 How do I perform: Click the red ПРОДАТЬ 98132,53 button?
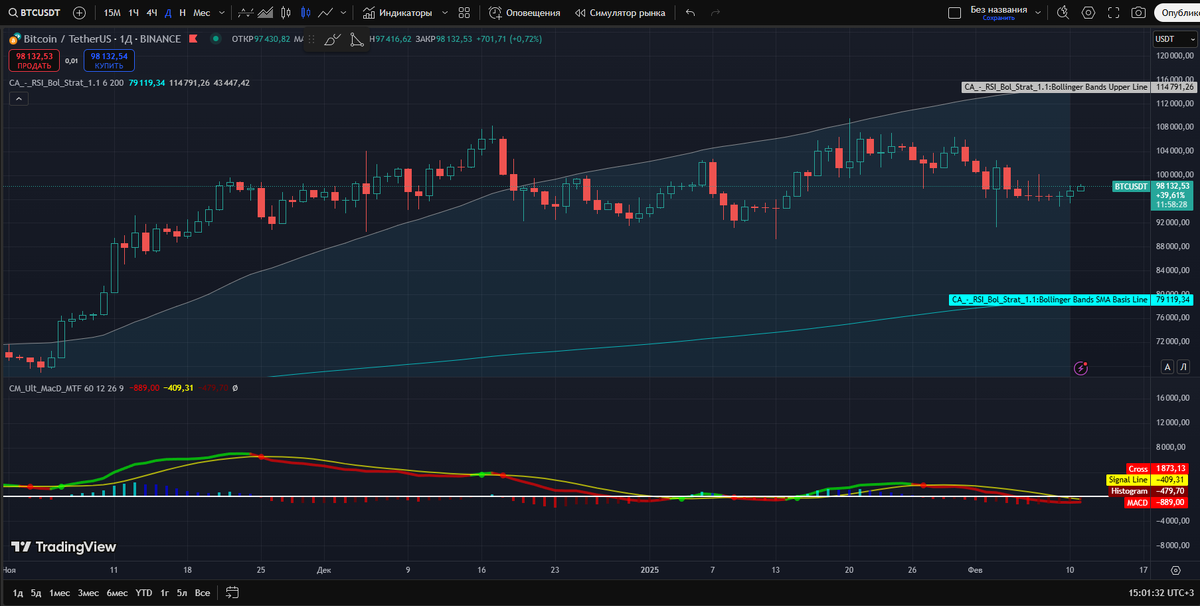pyautogui.click(x=34, y=61)
